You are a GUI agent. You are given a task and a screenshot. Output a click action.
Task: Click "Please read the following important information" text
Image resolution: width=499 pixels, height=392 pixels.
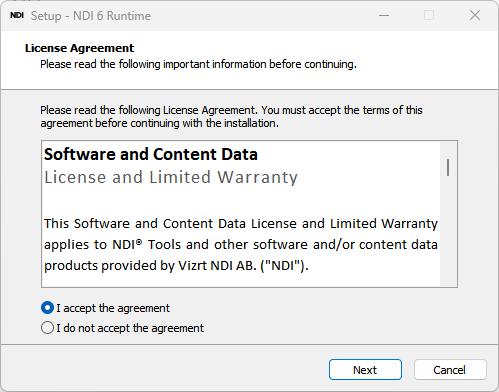pos(198,64)
